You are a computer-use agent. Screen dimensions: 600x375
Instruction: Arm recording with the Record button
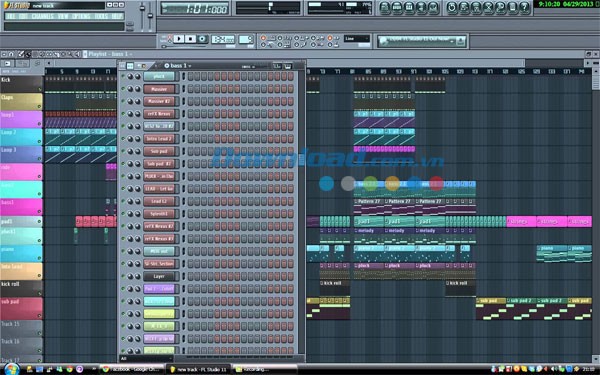click(202, 39)
